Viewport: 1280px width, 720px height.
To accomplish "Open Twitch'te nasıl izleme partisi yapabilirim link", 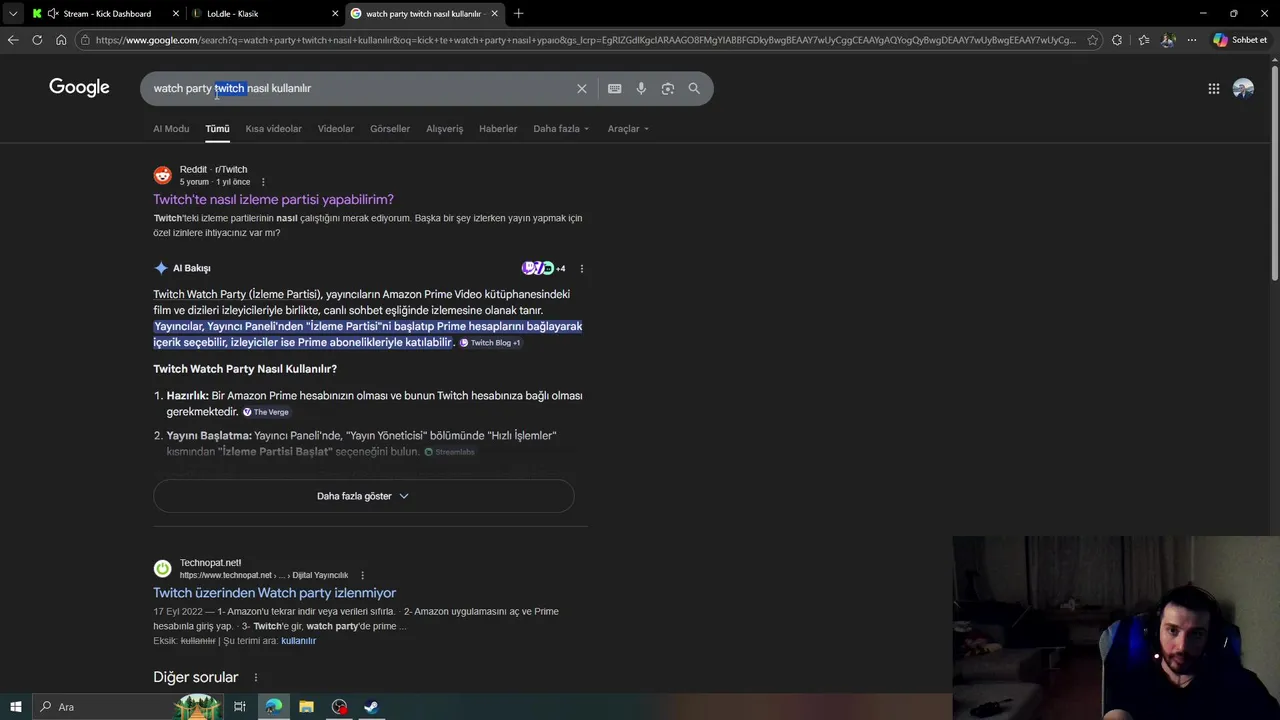I will click(x=273, y=199).
